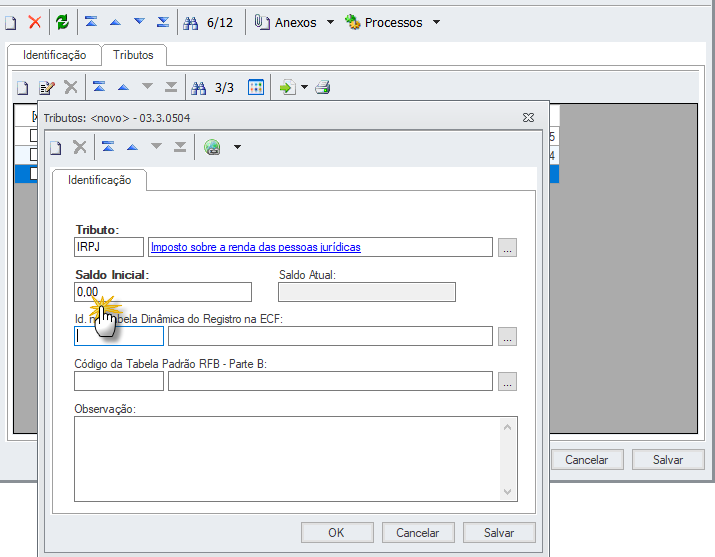Screen dimensions: 715x557
Task: Browse Tabela Padrão RFB lookup button
Action: [x=507, y=382]
